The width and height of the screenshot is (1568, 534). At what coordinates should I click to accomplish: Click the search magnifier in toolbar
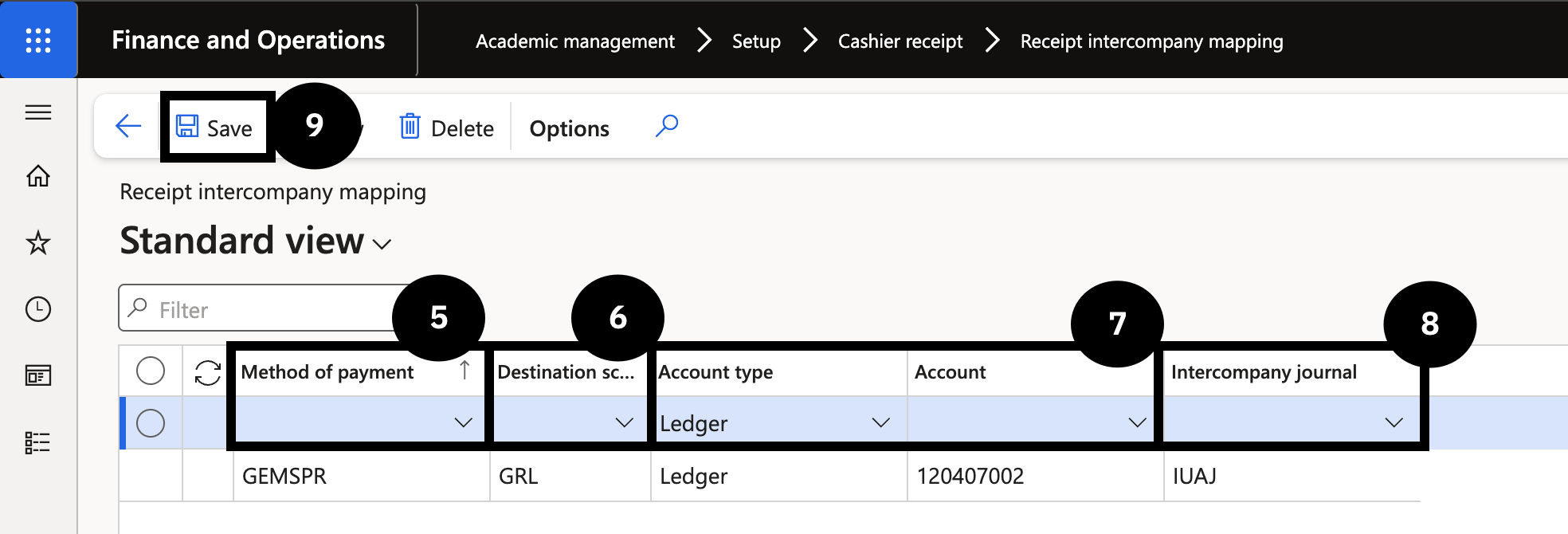click(667, 126)
